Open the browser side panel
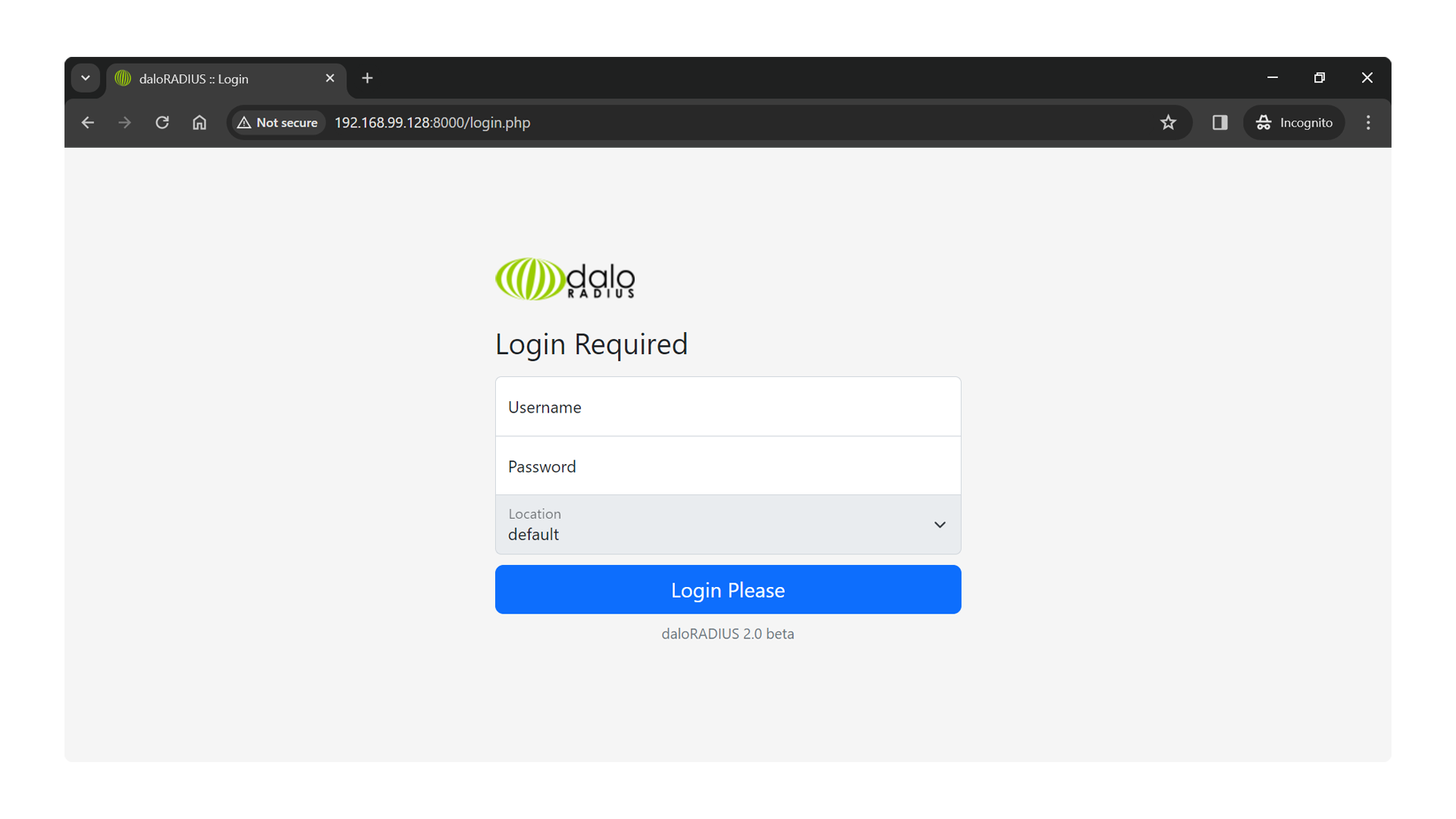The image size is (1456, 819). click(1219, 123)
